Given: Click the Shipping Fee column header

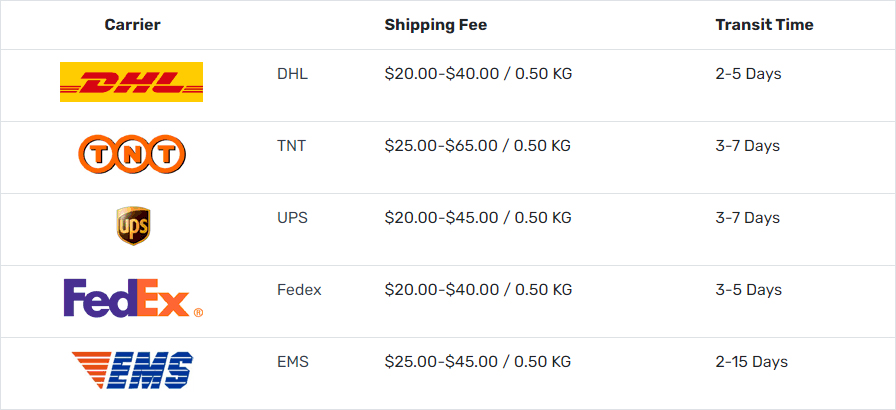Looking at the screenshot, I should [x=435, y=25].
